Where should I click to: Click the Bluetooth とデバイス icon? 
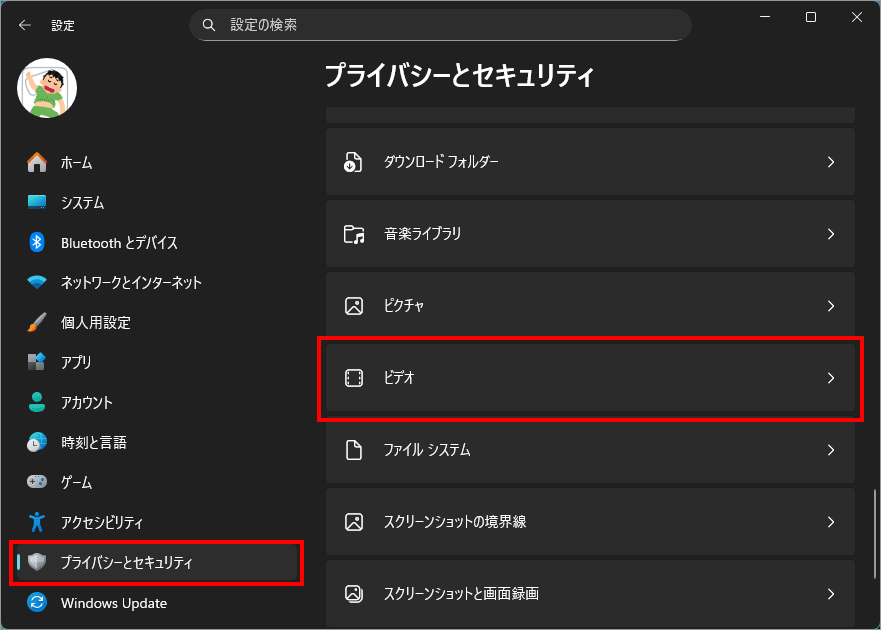tap(37, 242)
